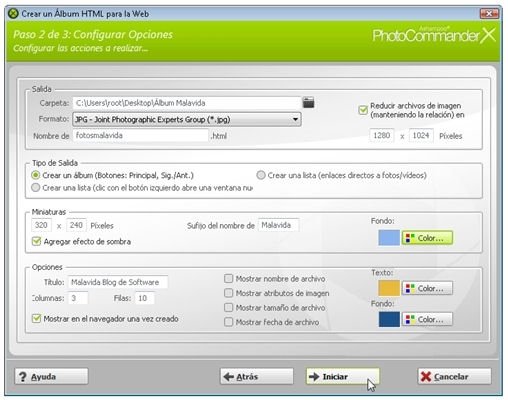The image size is (508, 400).
Task: Select Crear un álbum radio option
Action: [x=35, y=175]
